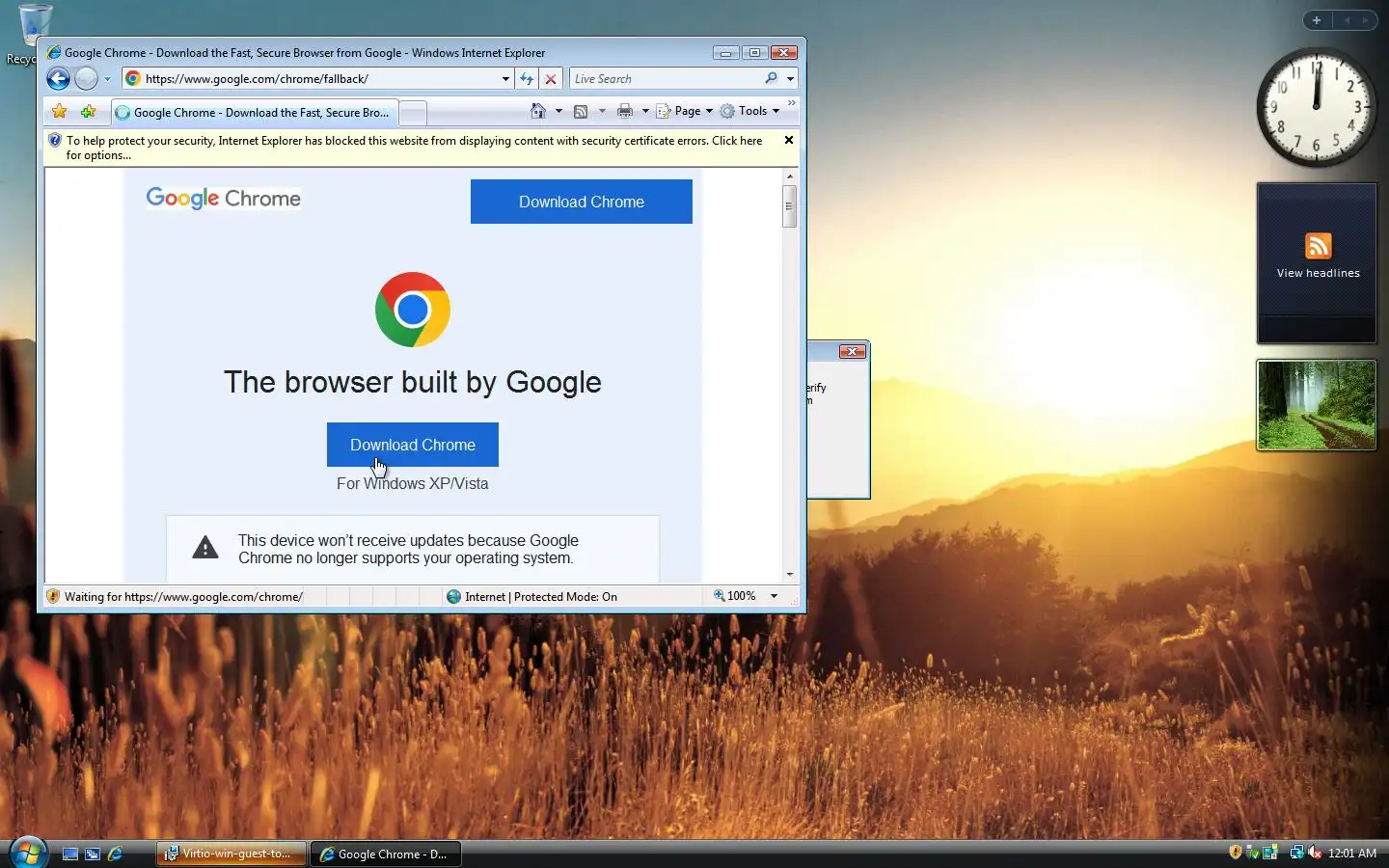The width and height of the screenshot is (1389, 868).
Task: Click 'The browser built by Google' heading
Action: [x=413, y=383]
